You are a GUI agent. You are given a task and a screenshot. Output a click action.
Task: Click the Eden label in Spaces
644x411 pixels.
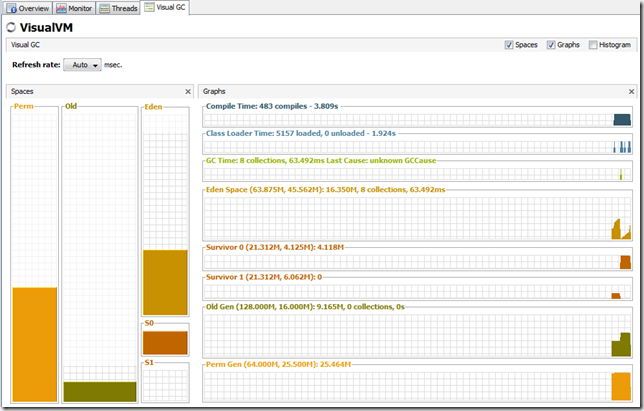click(x=153, y=107)
